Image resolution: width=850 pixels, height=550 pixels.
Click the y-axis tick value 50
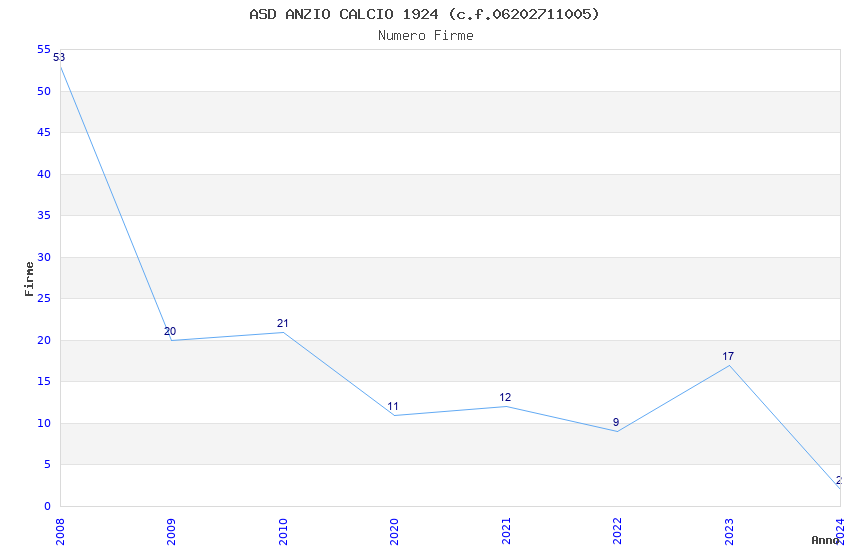pos(44,92)
